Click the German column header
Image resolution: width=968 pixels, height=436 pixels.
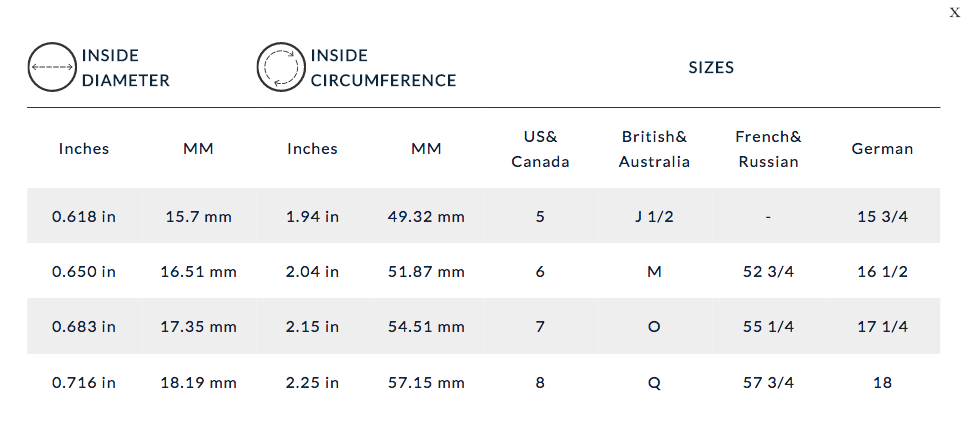click(882, 148)
